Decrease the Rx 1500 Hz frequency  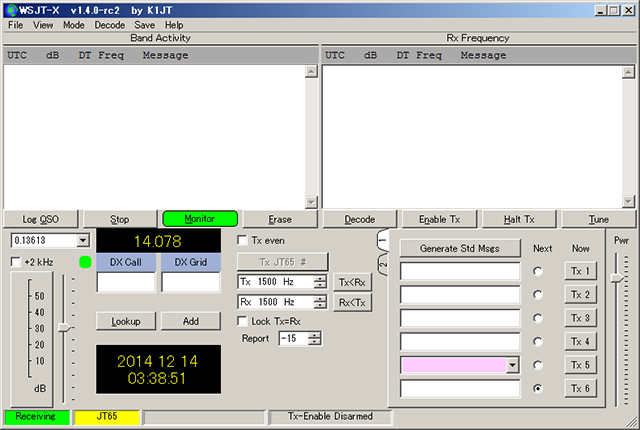pos(320,305)
